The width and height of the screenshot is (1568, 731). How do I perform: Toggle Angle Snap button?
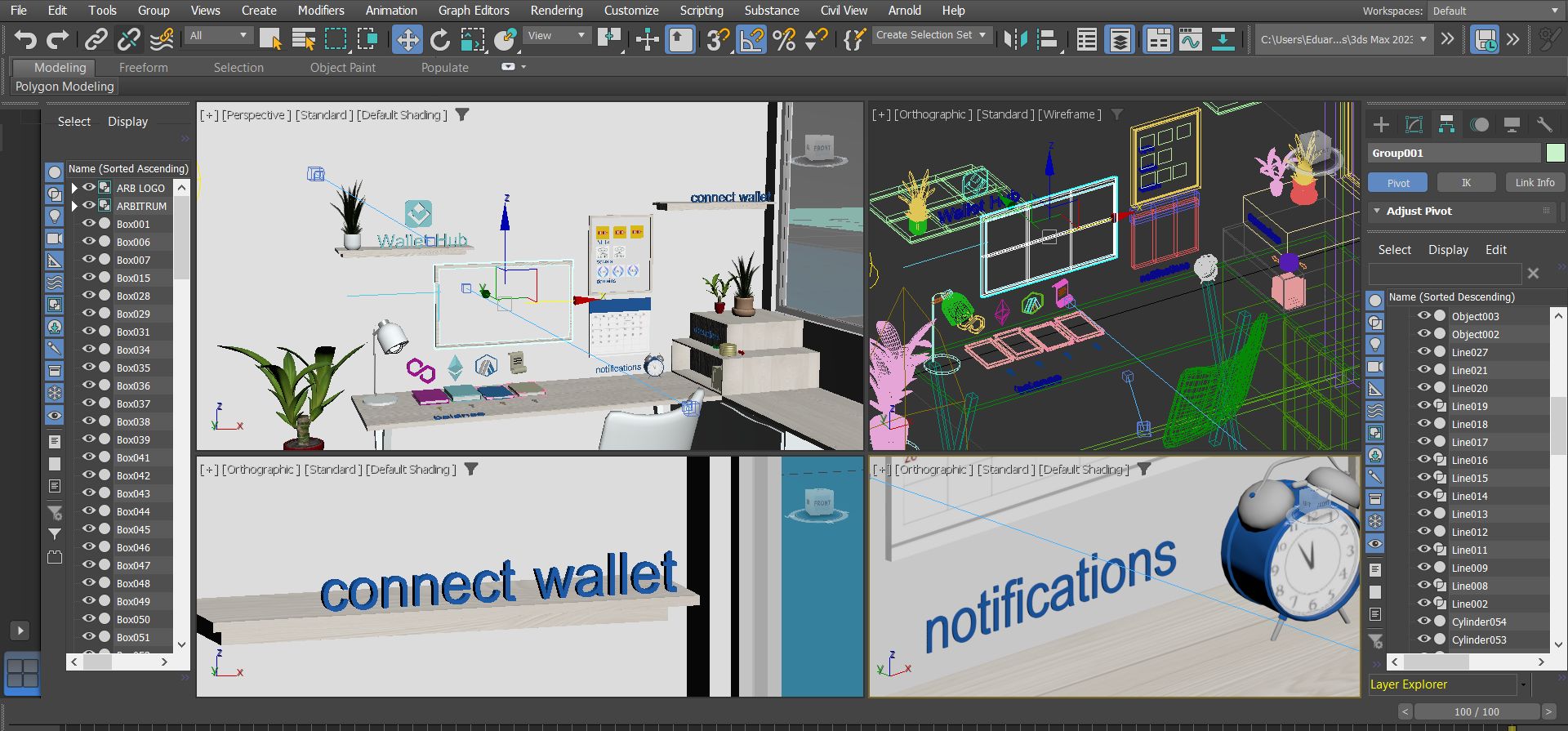pos(751,38)
